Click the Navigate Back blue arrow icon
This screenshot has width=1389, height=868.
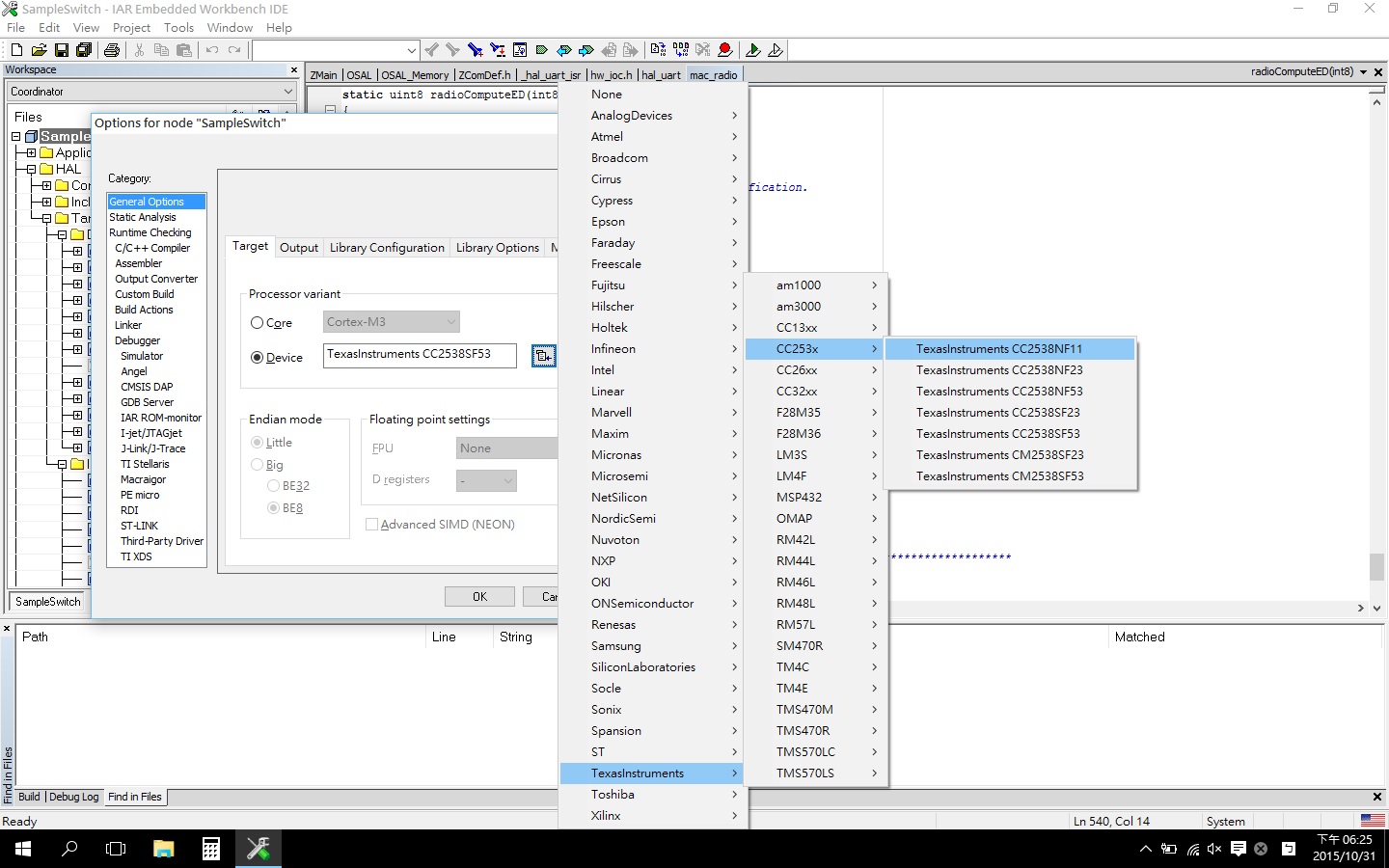click(x=564, y=50)
